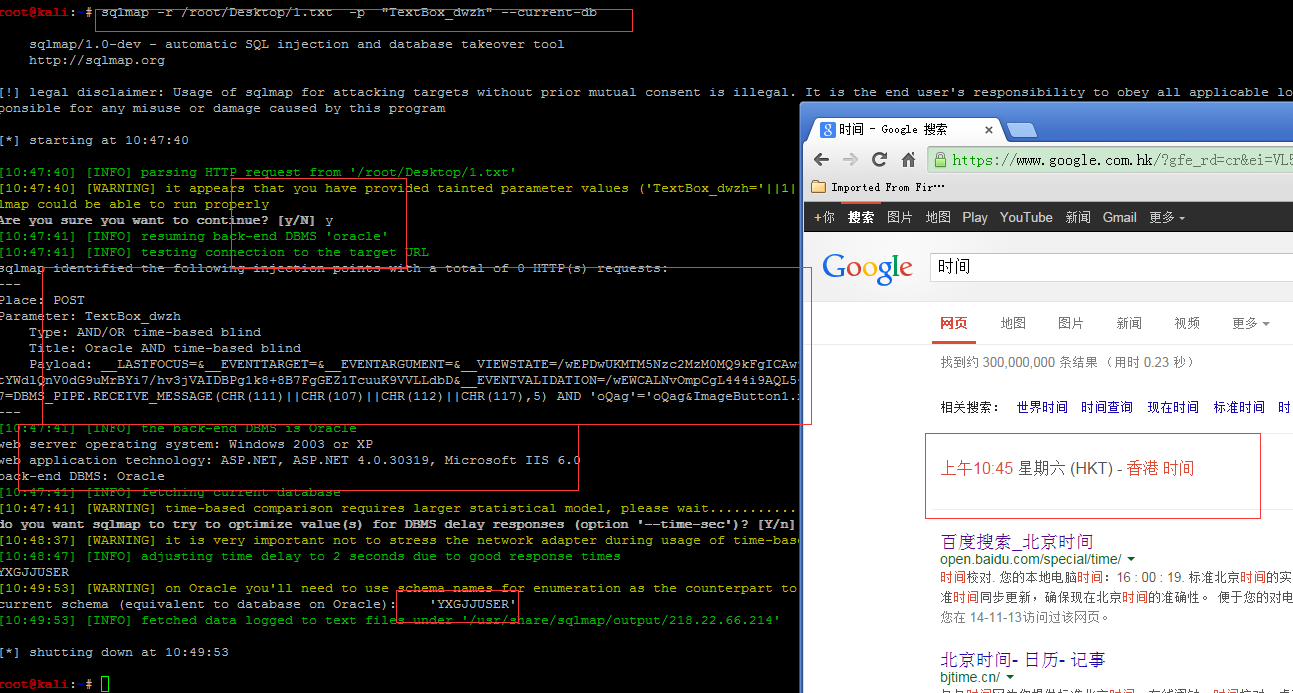1293x693 pixels.
Task: Switch to 新闻 search results tab
Action: point(1129,323)
